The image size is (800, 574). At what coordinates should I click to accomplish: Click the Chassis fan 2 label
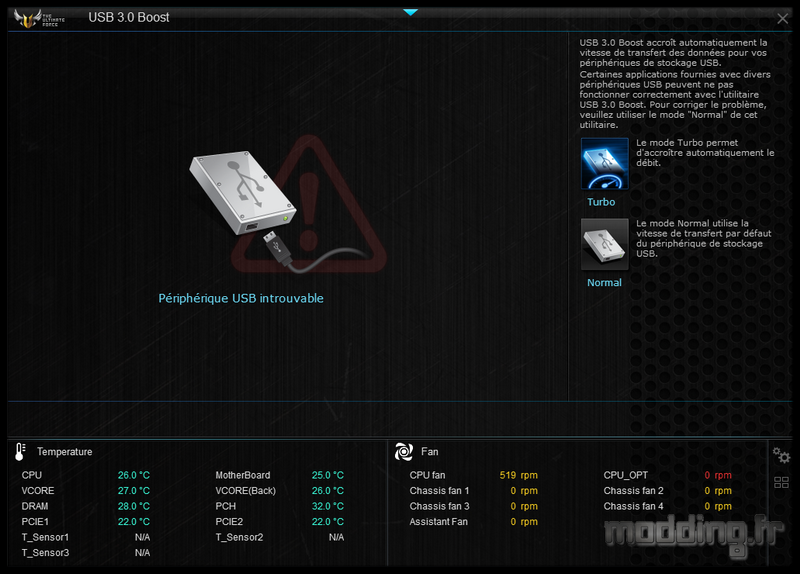pos(634,490)
